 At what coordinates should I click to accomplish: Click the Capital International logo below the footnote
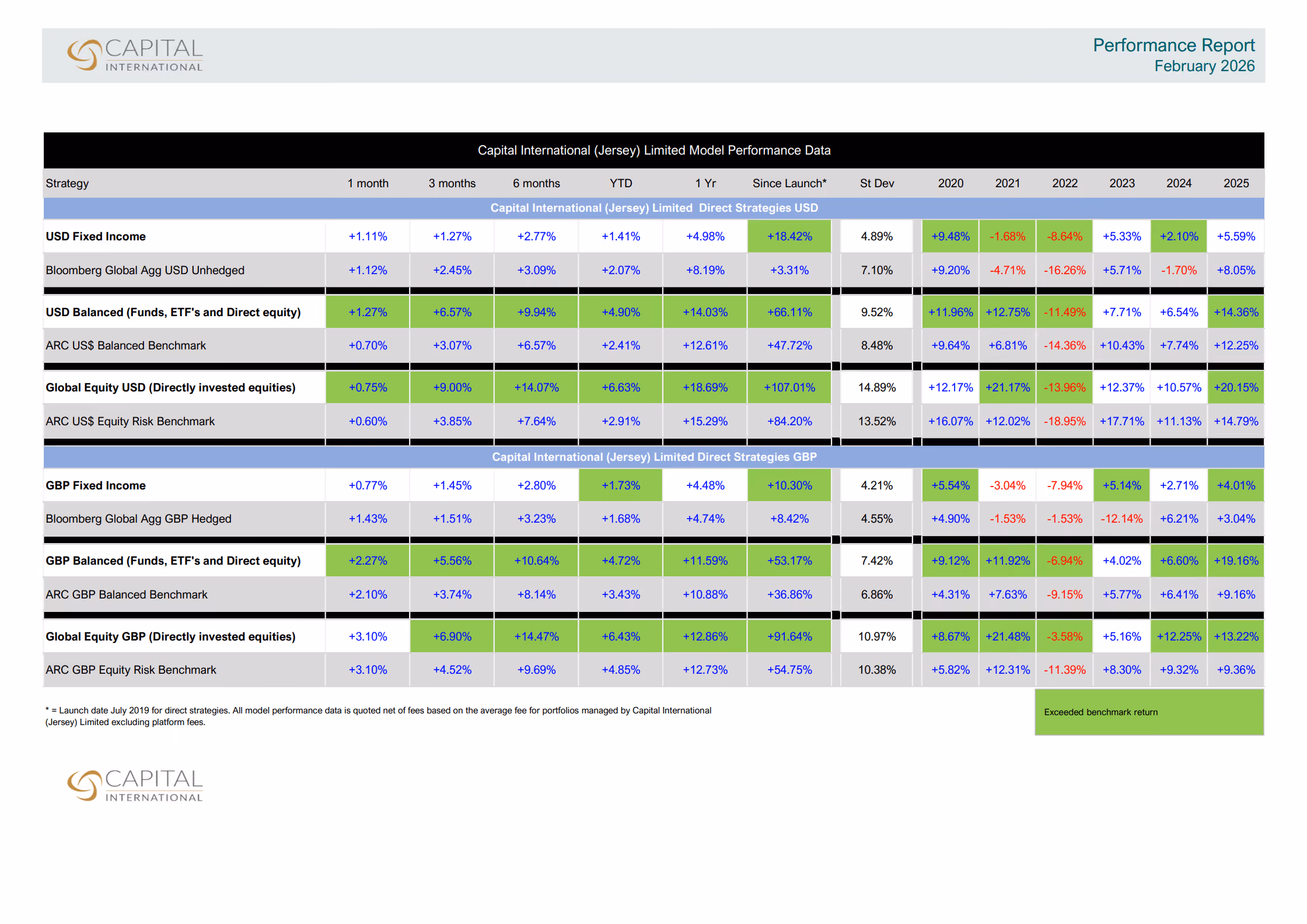pyautogui.click(x=135, y=785)
